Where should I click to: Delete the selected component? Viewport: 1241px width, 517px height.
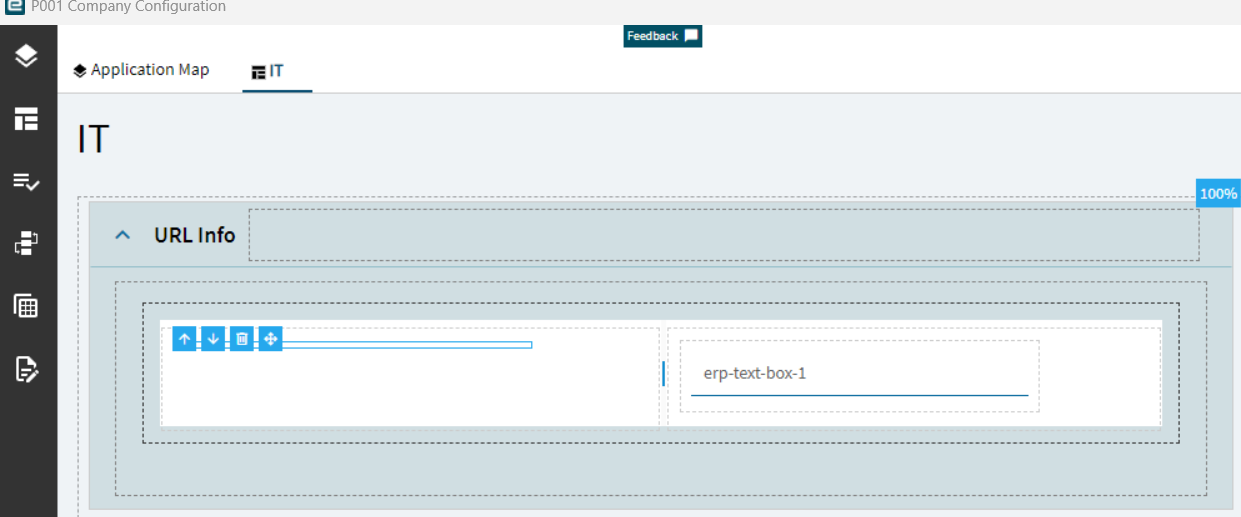[241, 339]
